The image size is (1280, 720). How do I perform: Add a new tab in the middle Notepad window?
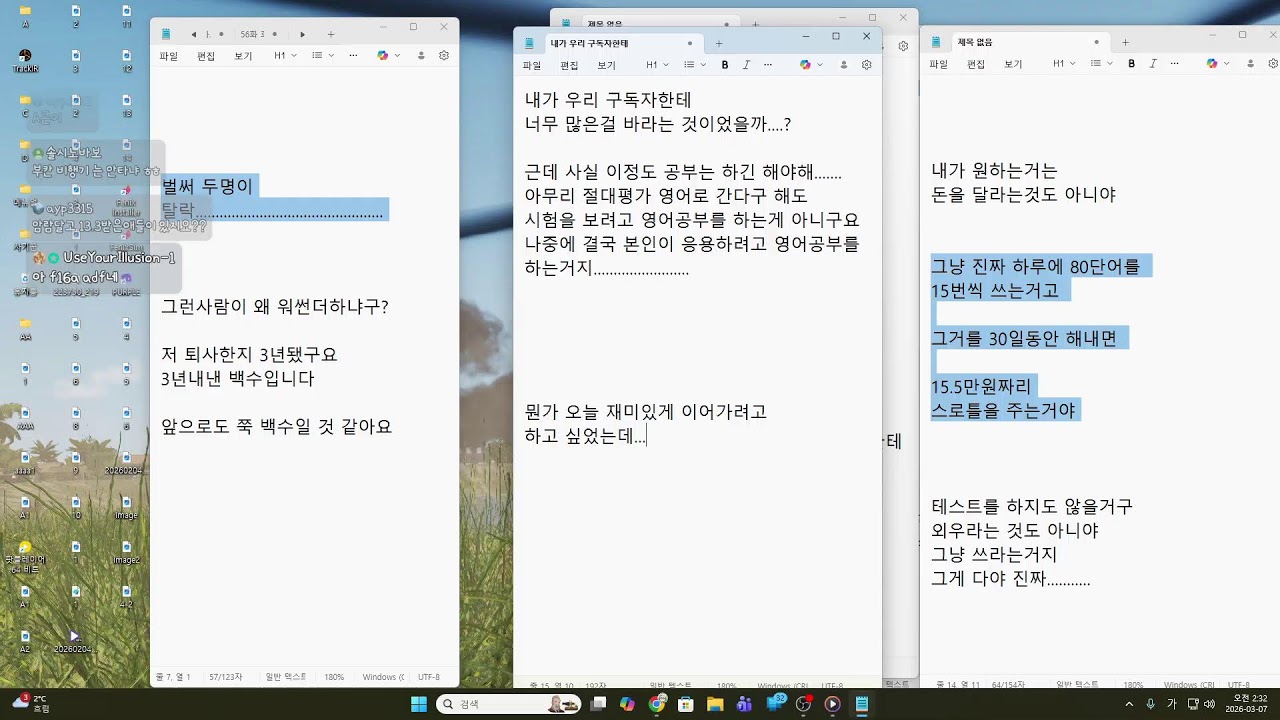tap(719, 43)
